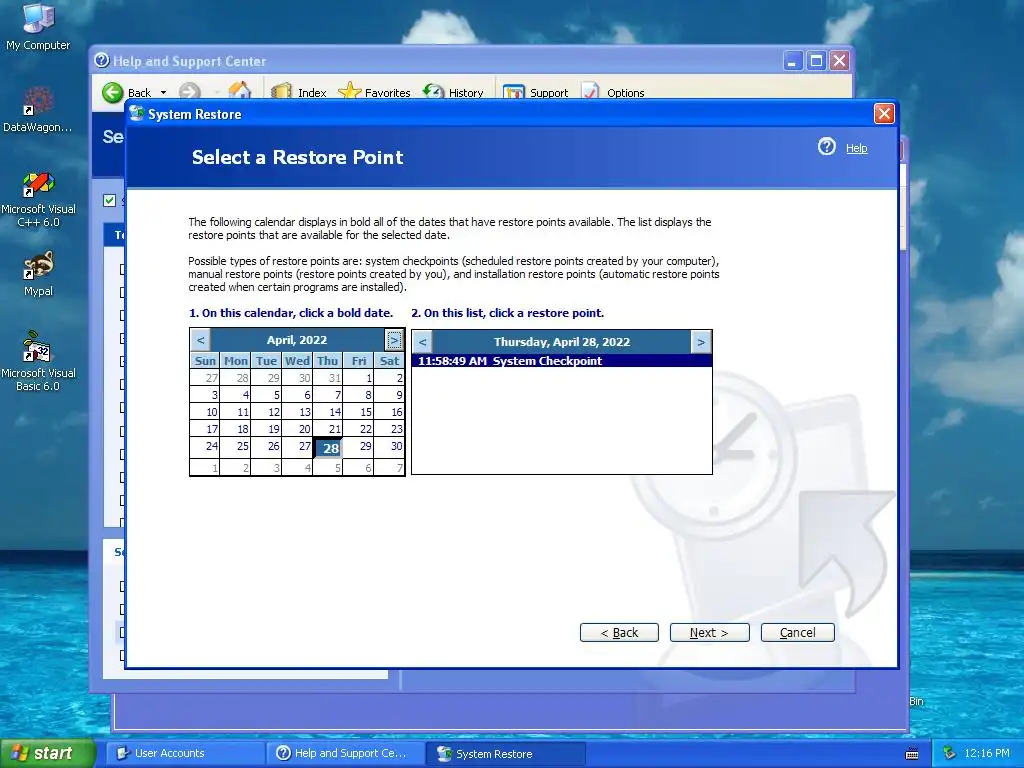Open Microsoft Visual Basic 6.0 shortcut

38,361
